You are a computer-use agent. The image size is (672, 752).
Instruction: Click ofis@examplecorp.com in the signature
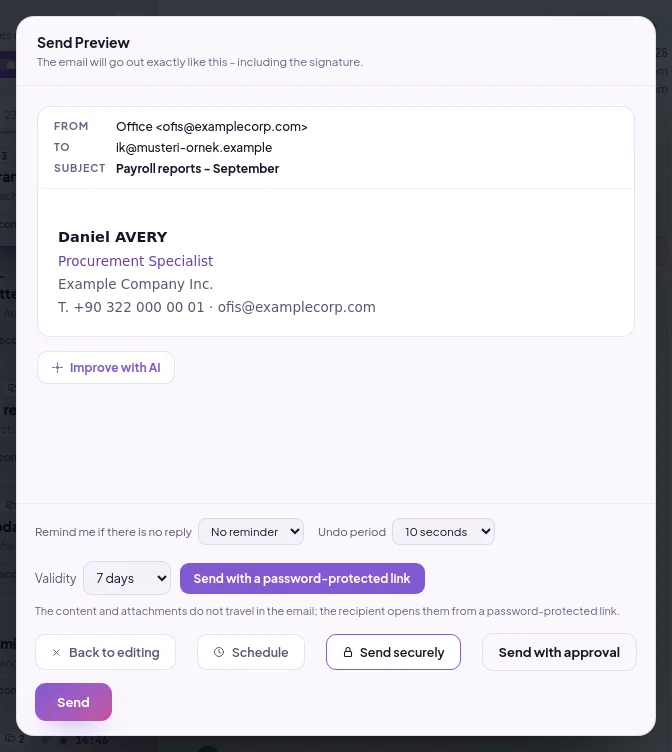pos(296,307)
